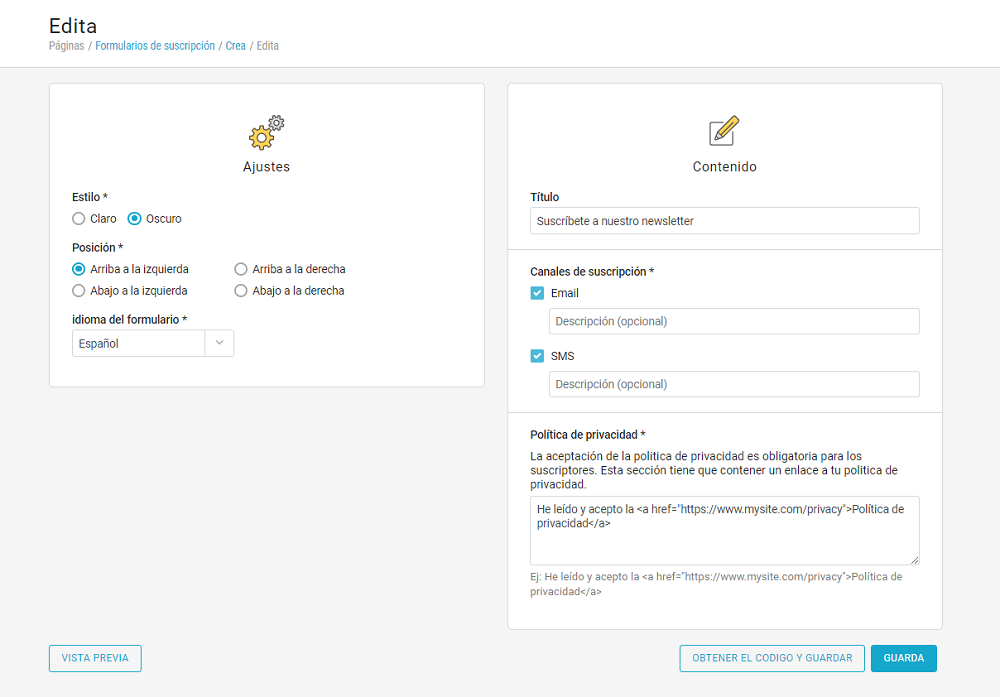Select the Claro style radio button
Screen dimensions: 1000x697
coord(79,219)
